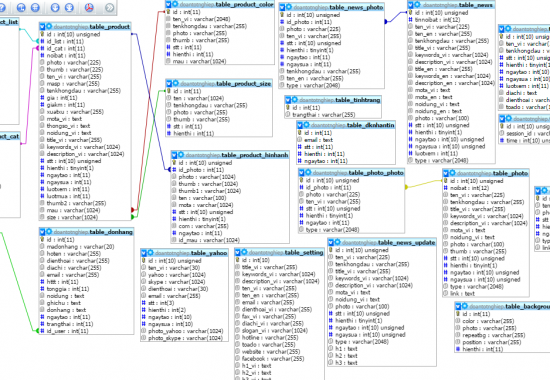Open the designer help icon
Viewport: 550px width, 380px height.
pyautogui.click(x=2, y=7)
